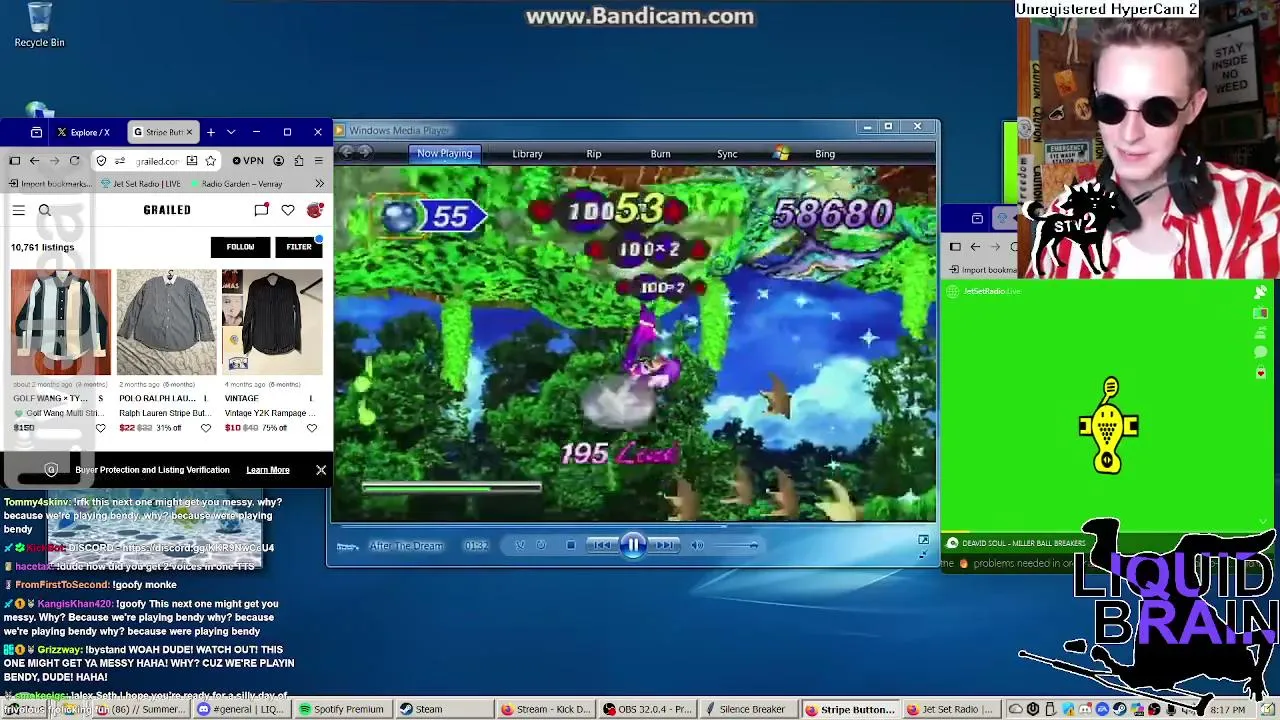The height and width of the screenshot is (720, 1280).
Task: Toggle shuffle in Windows Media Player
Action: click(x=520, y=545)
